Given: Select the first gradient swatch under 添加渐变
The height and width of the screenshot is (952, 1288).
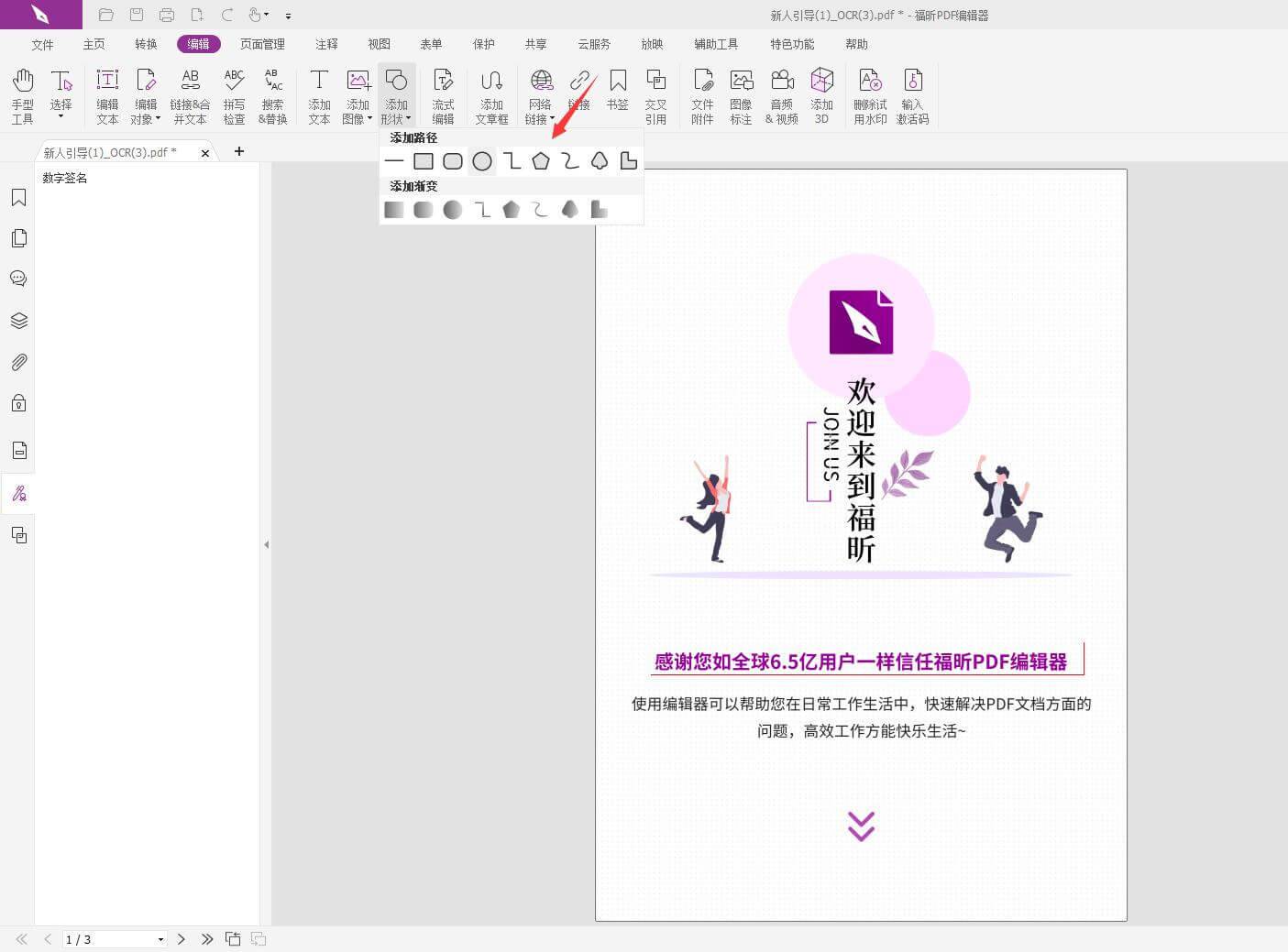Looking at the screenshot, I should 393,209.
